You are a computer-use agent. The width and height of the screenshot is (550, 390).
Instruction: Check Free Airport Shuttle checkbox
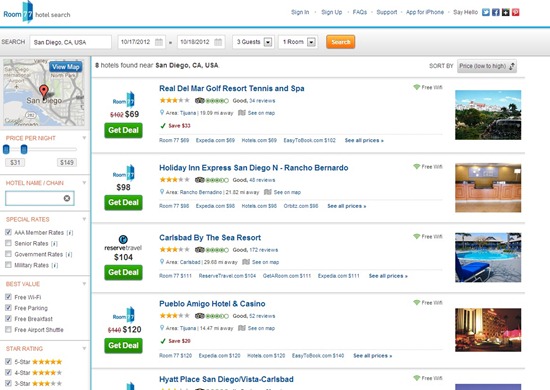pos(8,329)
